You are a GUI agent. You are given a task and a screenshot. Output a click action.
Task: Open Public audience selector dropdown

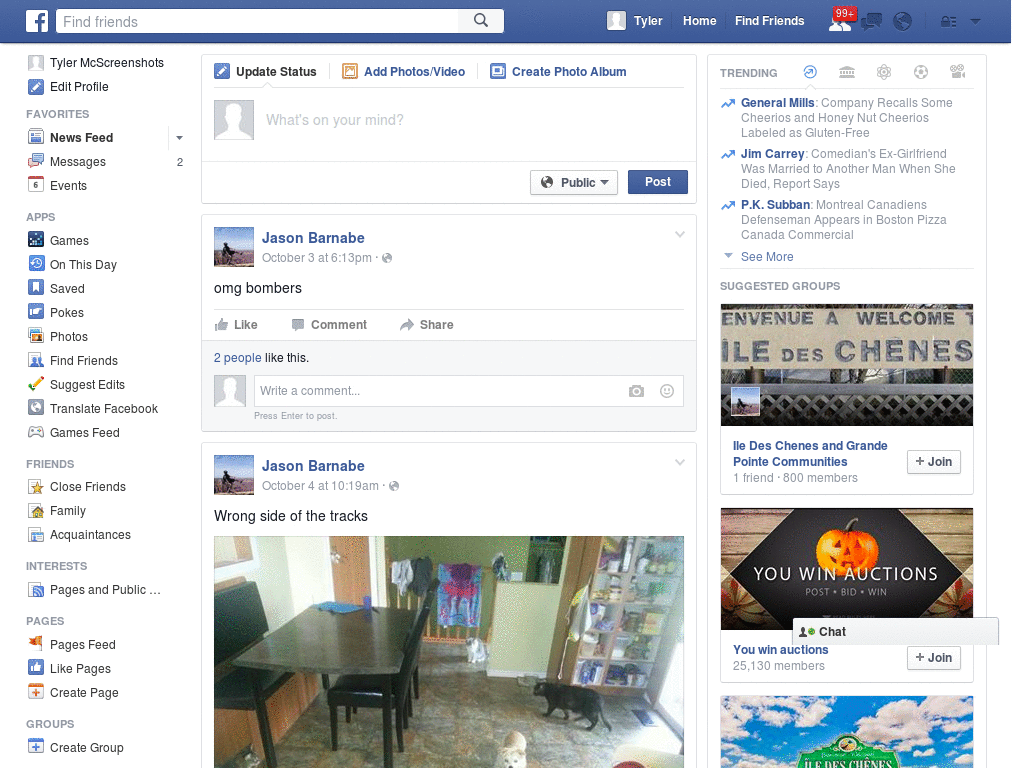573,182
